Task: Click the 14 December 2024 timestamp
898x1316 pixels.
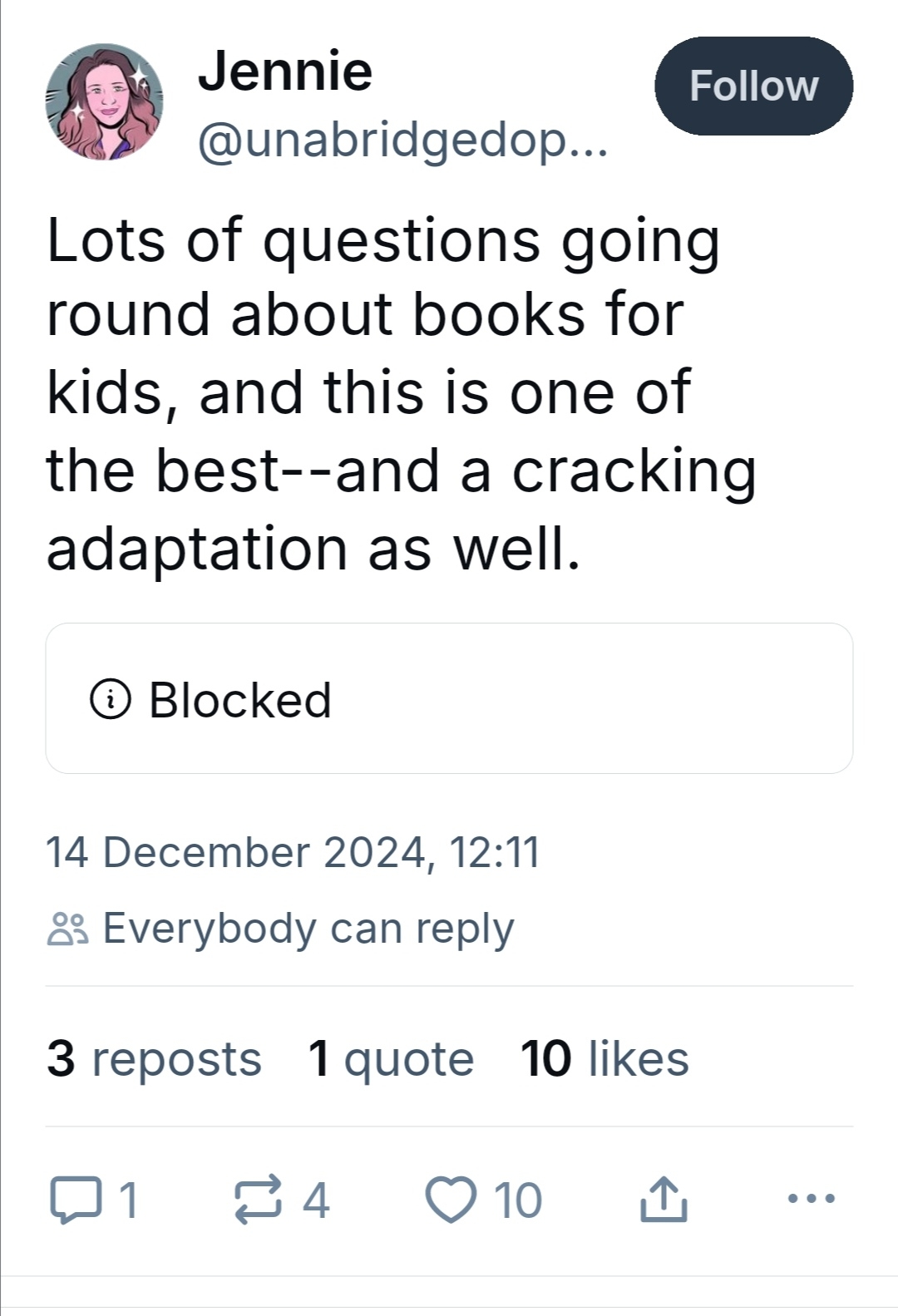Action: tap(293, 852)
